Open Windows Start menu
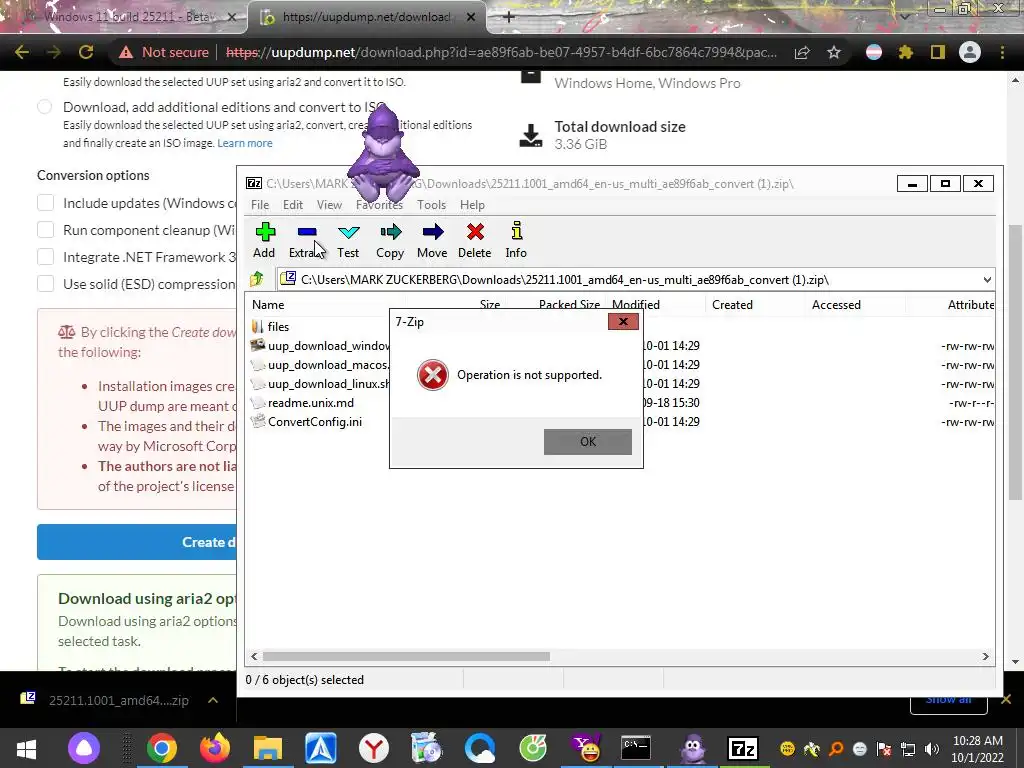 pyautogui.click(x=25, y=748)
